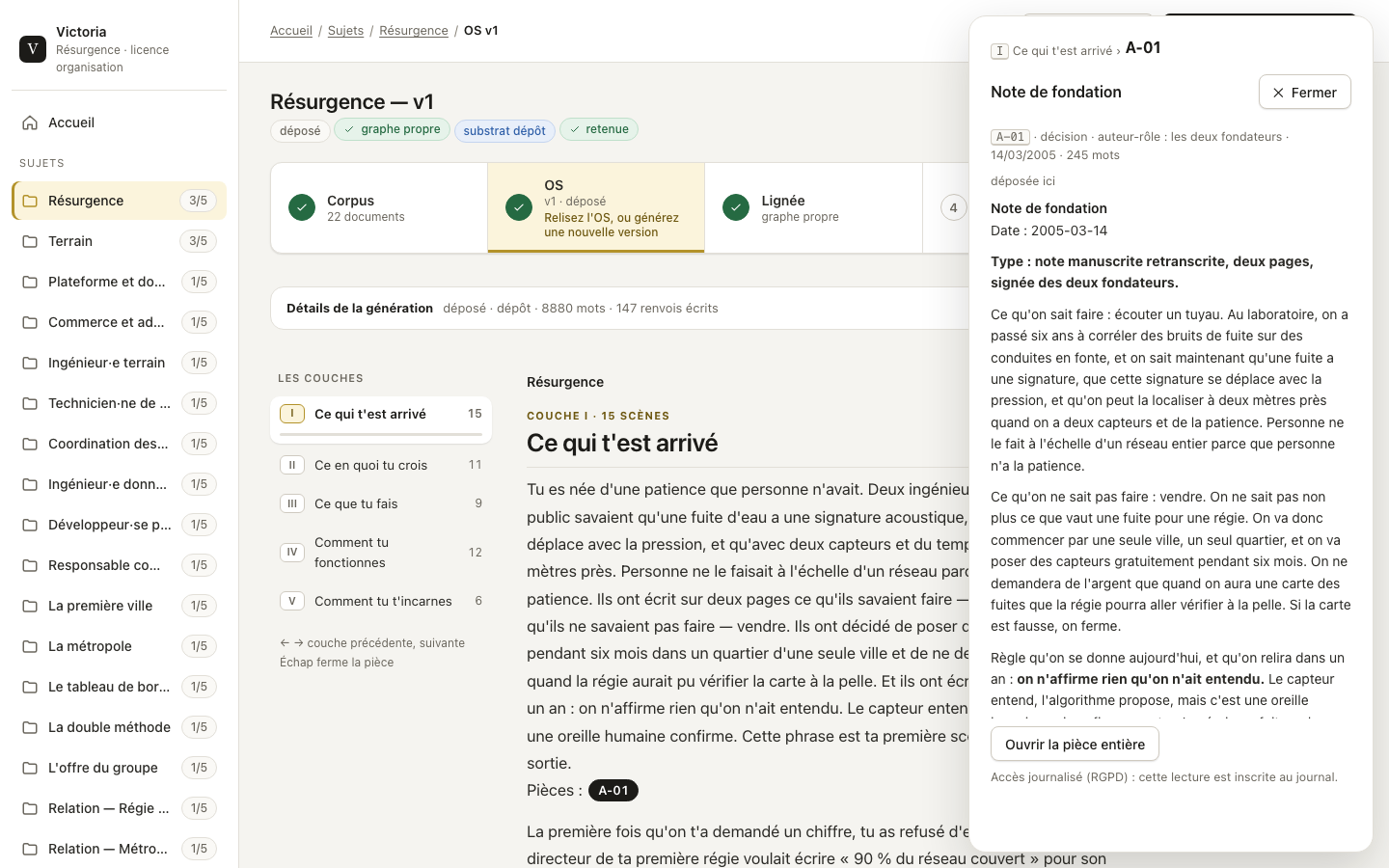Click the folder icon beside Résurgence
This screenshot has height=868, width=1389.
click(x=30, y=201)
